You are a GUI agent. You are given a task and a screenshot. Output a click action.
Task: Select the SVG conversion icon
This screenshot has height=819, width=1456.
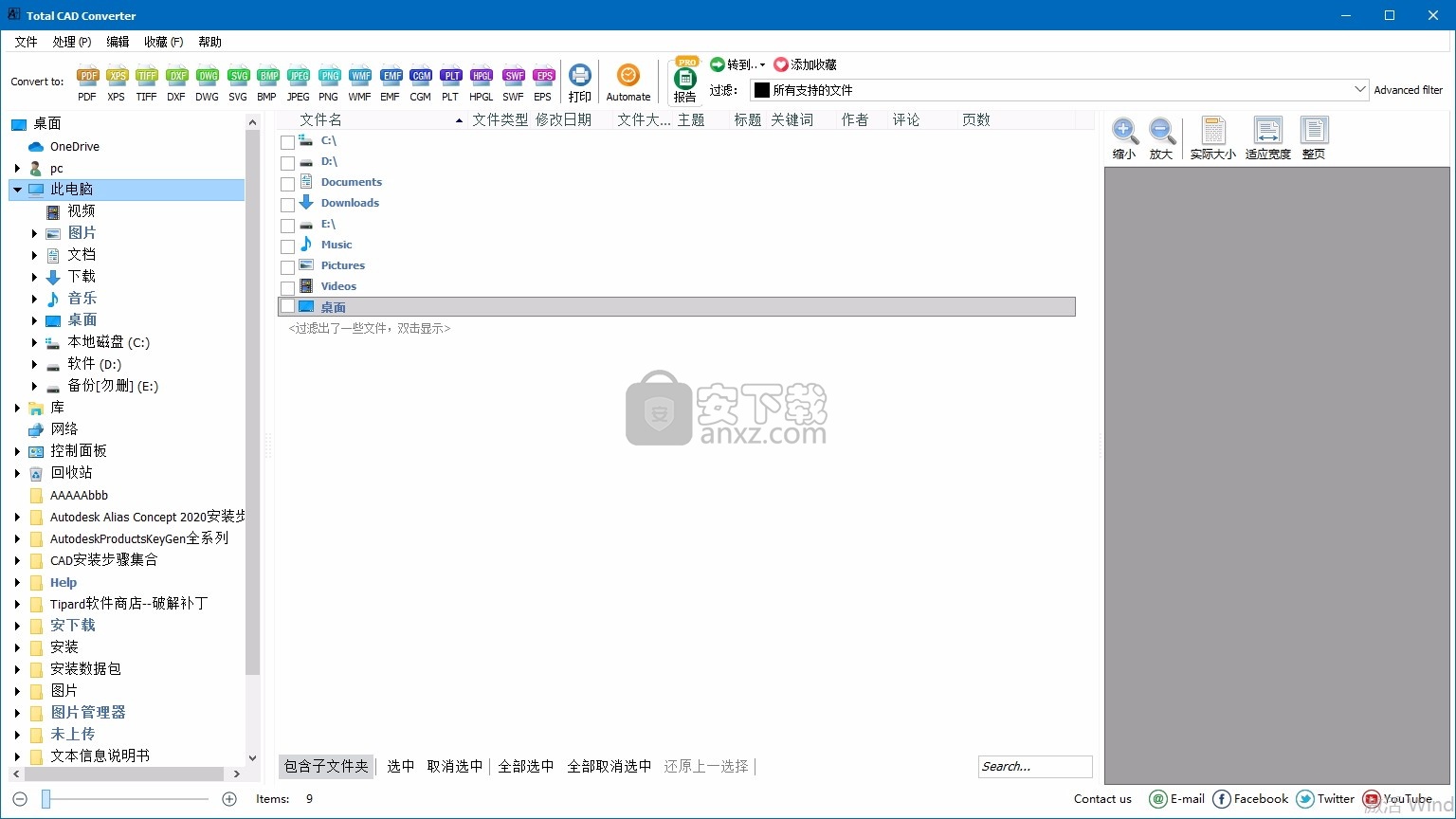point(238,83)
